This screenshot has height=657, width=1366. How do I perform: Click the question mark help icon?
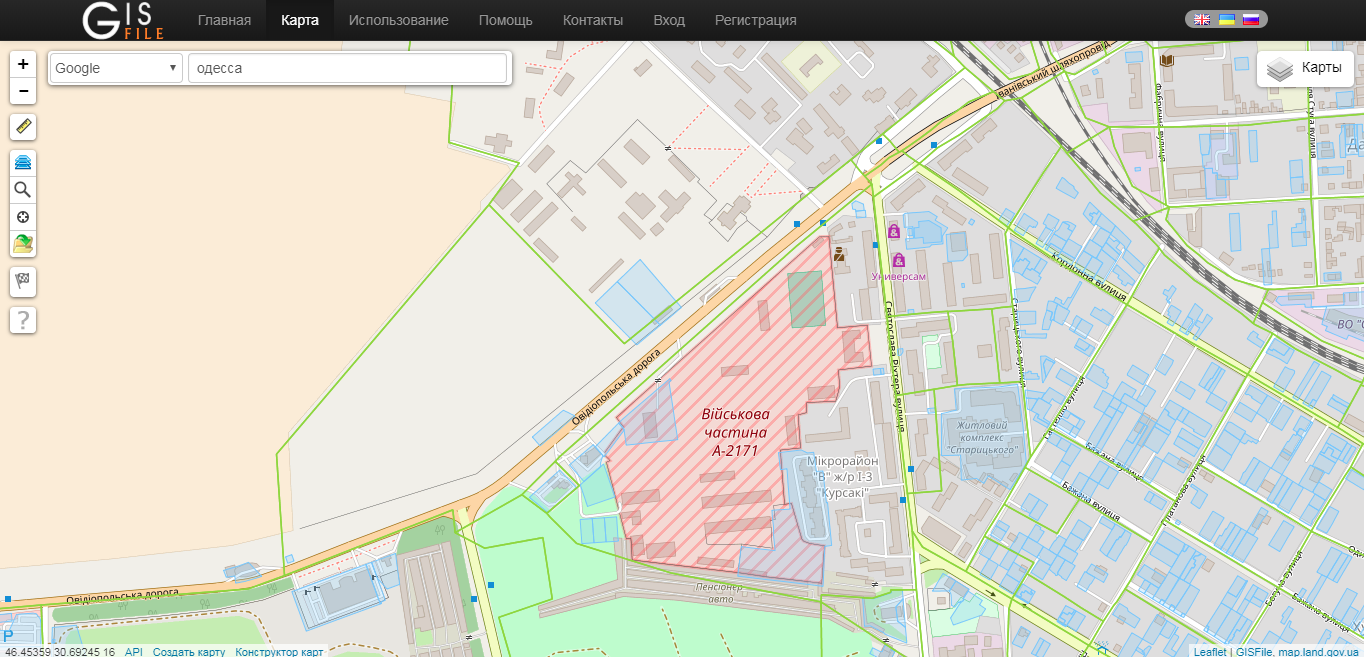point(23,320)
